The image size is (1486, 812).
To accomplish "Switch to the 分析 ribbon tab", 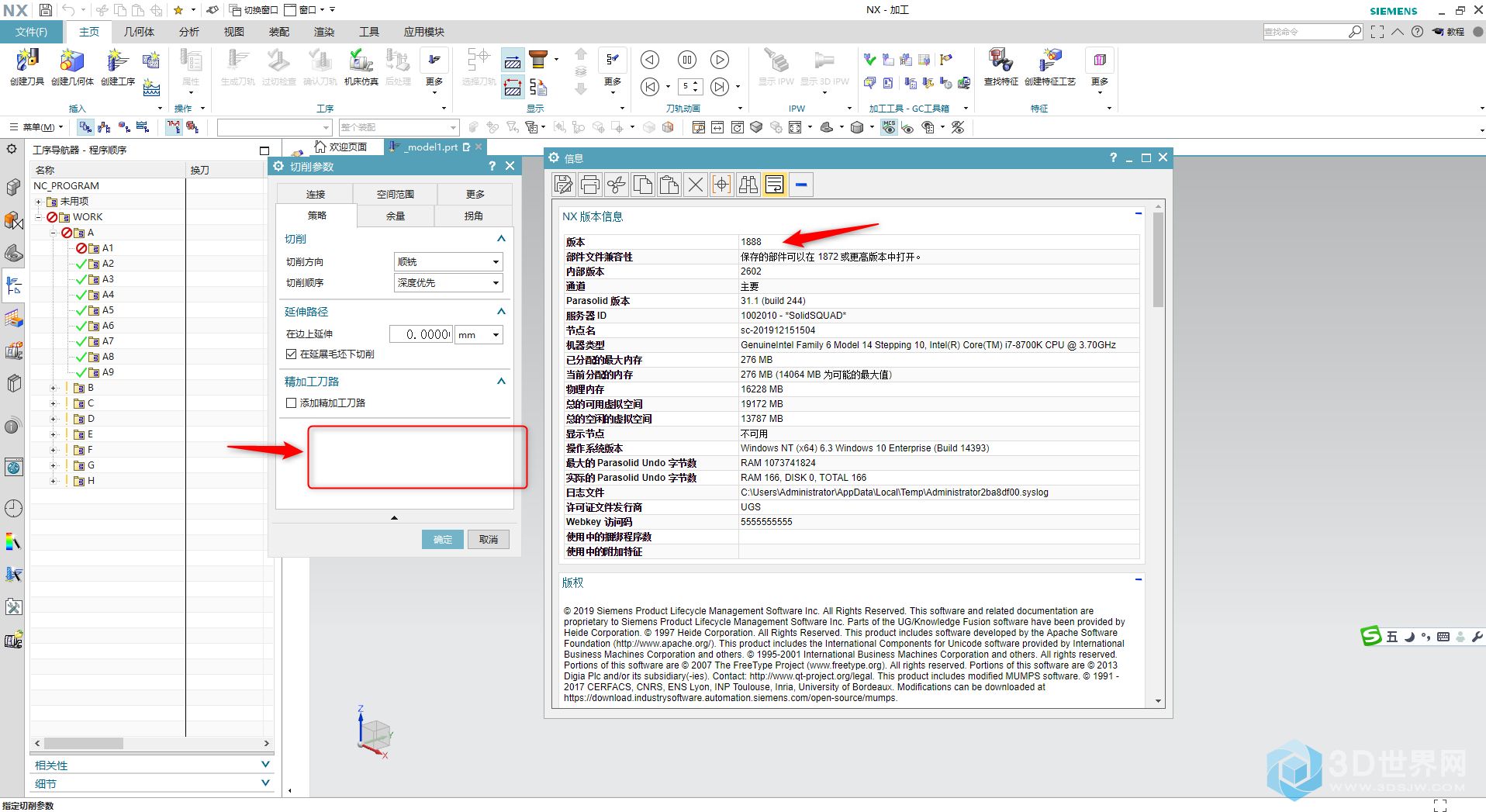I will click(x=189, y=32).
